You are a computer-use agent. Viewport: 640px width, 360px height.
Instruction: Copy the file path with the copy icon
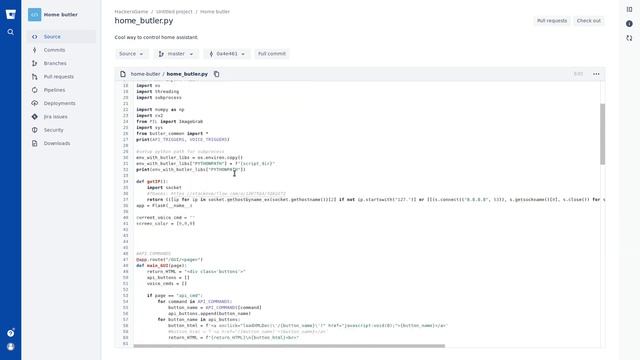[216, 74]
